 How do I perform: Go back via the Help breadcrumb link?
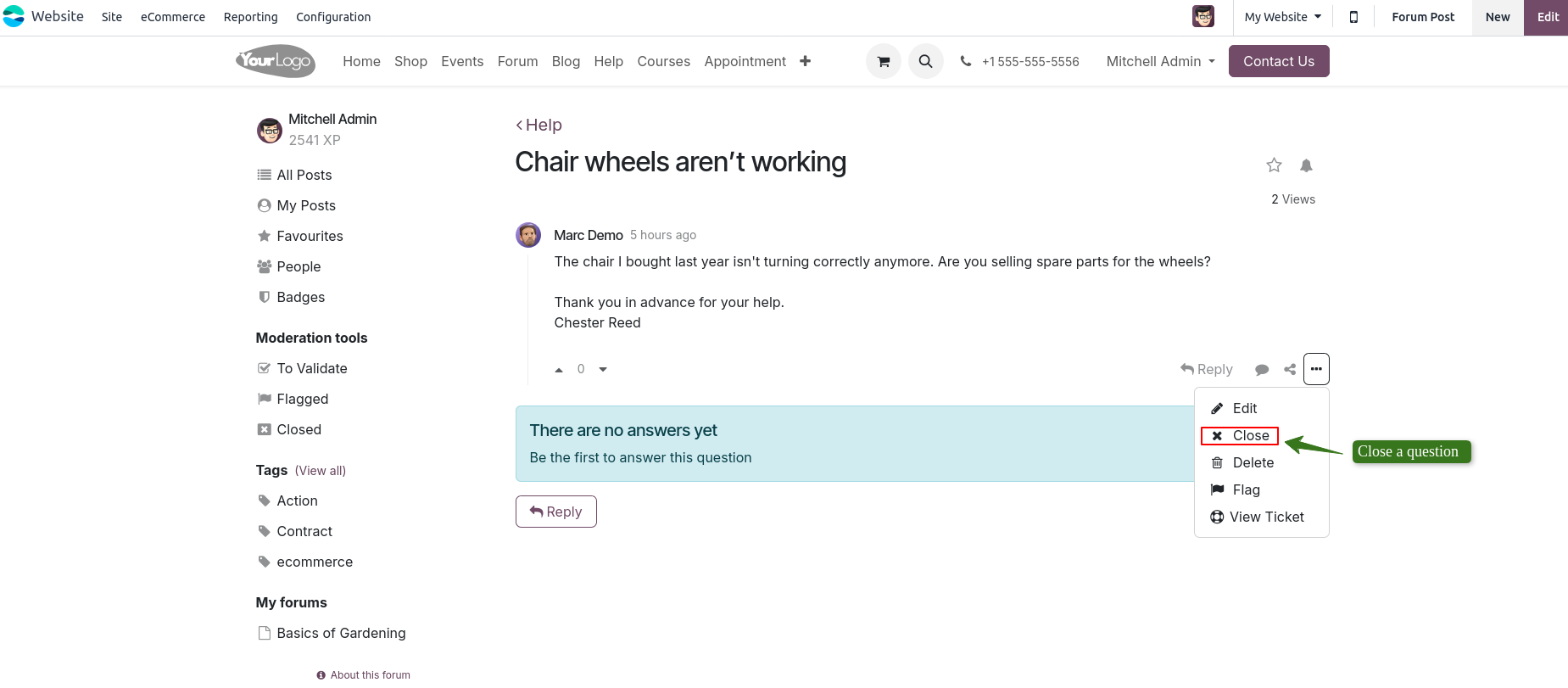coord(539,125)
